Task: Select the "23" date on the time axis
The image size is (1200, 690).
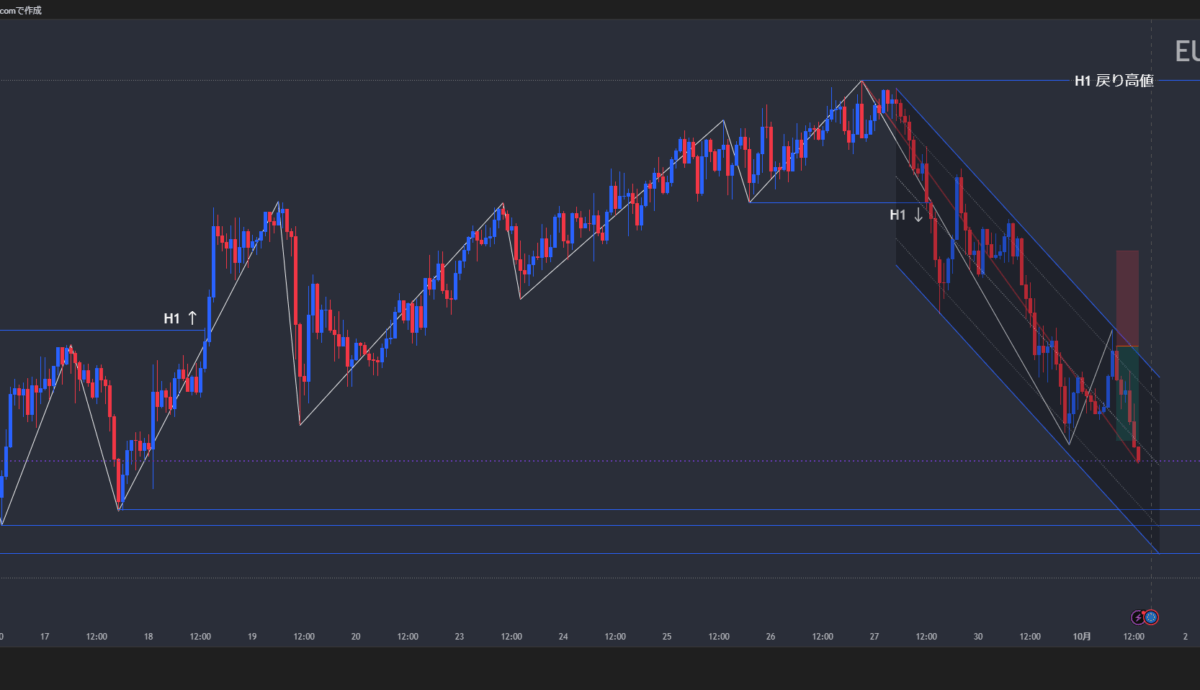Action: coord(459,636)
